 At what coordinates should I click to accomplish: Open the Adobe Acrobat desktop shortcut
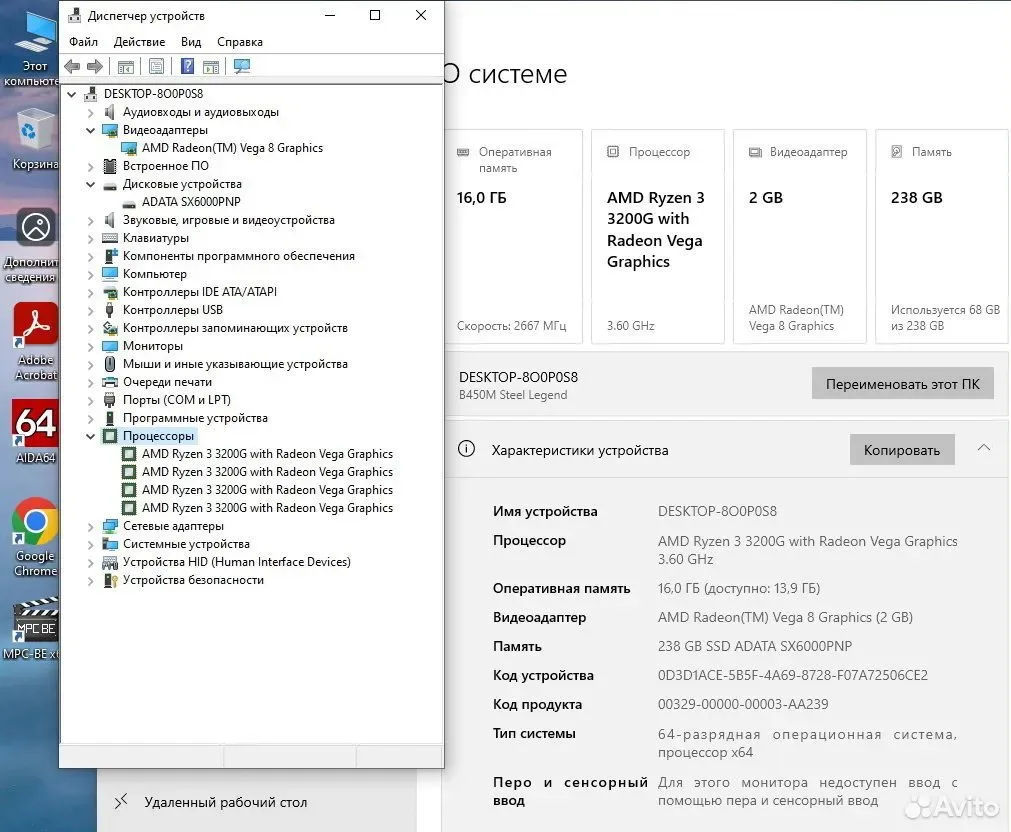tap(36, 342)
